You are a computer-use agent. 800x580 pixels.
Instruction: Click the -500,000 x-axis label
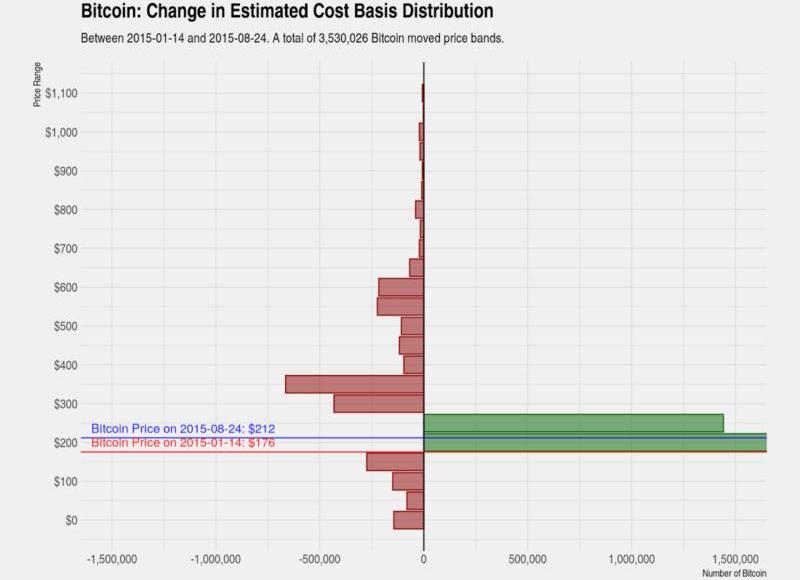(x=320, y=559)
